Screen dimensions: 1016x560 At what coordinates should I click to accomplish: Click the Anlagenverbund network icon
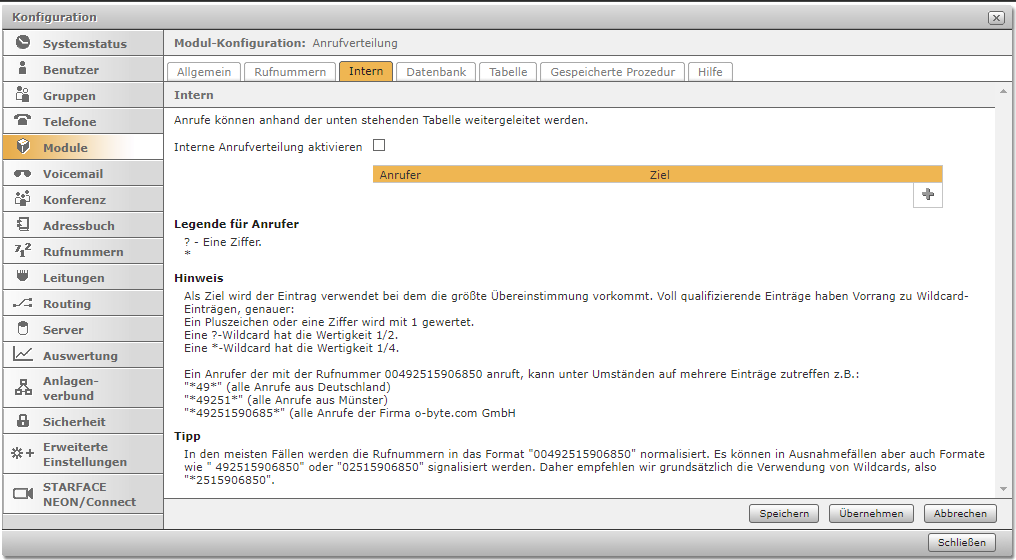point(23,388)
